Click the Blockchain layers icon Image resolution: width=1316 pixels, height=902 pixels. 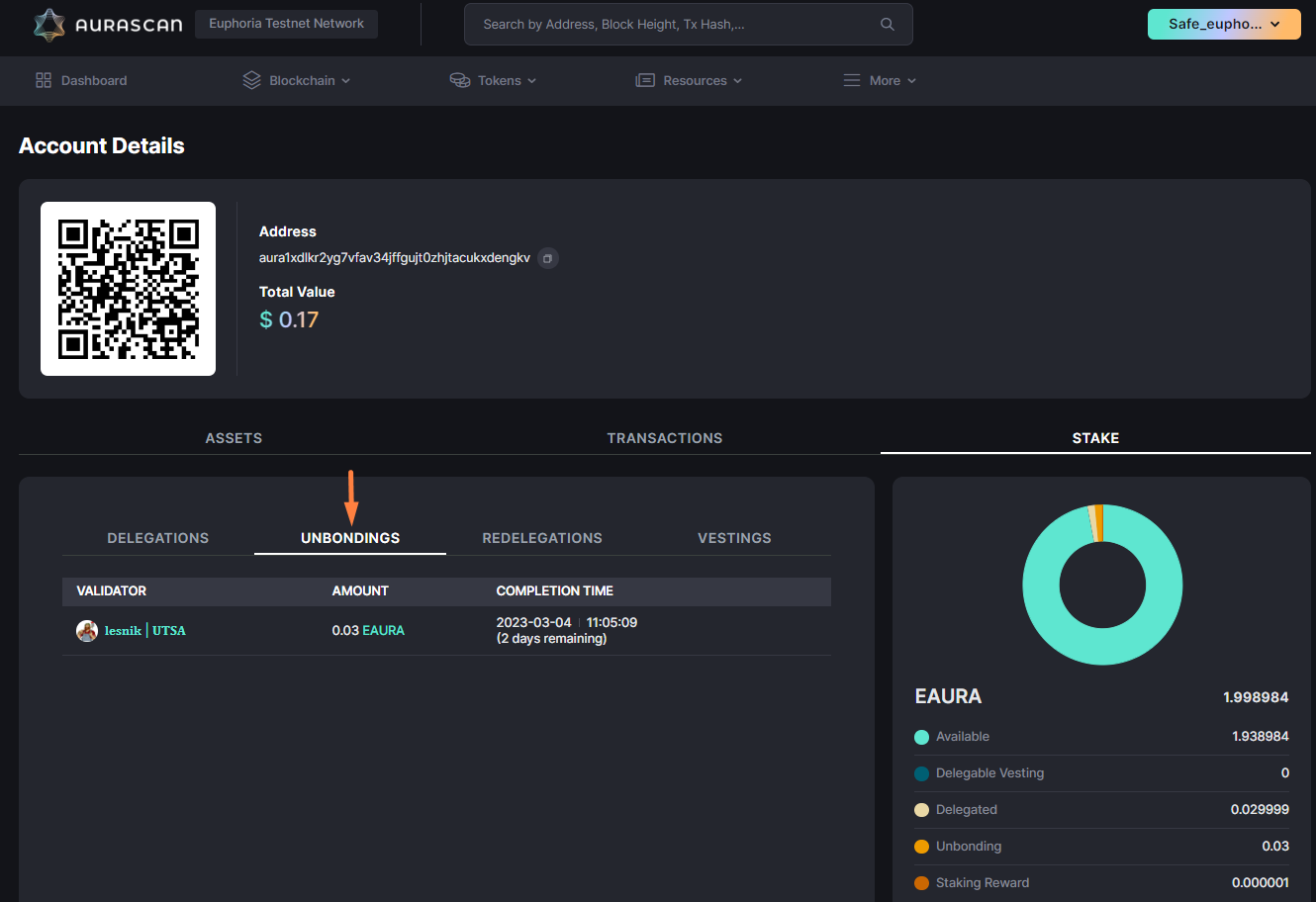tap(251, 80)
